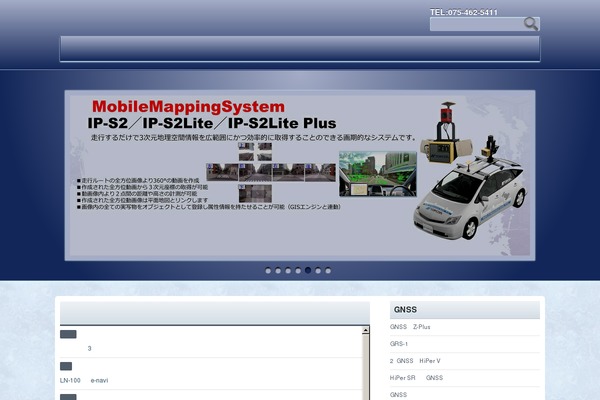The image size is (600, 400).
Task: Click the magnifier search icon
Action: tap(531, 24)
